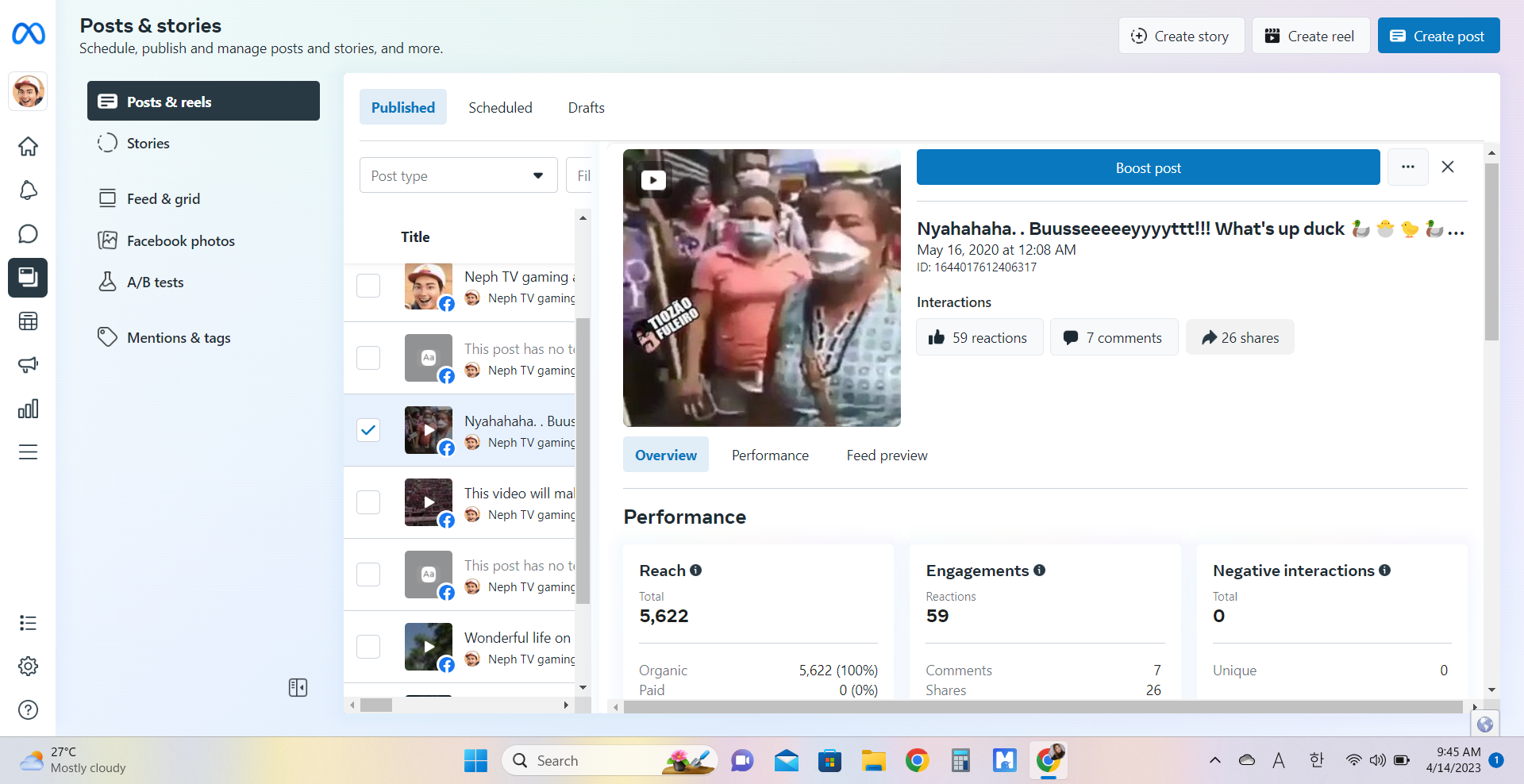Image resolution: width=1524 pixels, height=784 pixels.
Task: Click Create post button
Action: pyautogui.click(x=1438, y=36)
